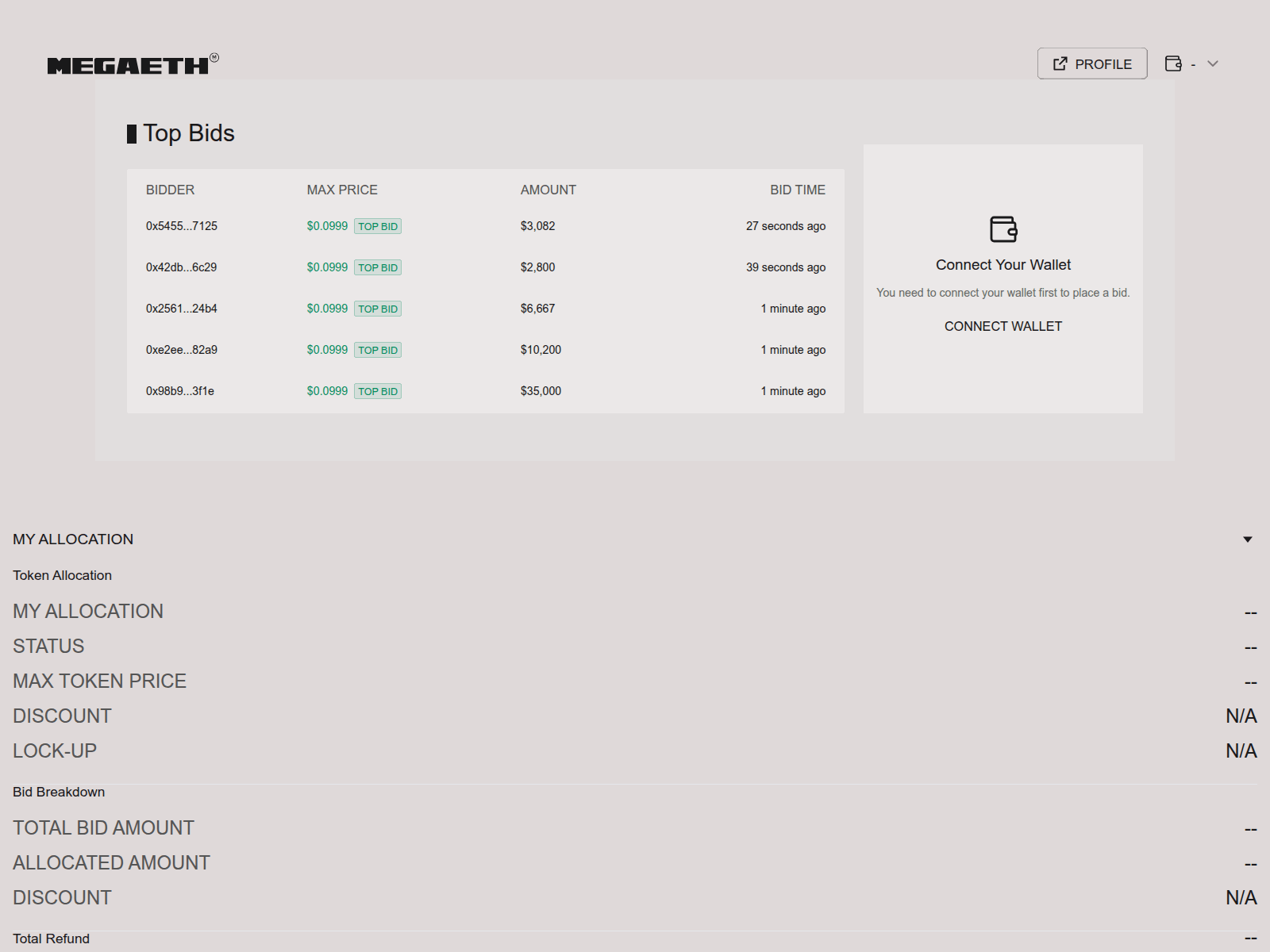Click TOP BID badge for 0xe2ee...82a9
The height and width of the screenshot is (952, 1270).
pos(378,350)
